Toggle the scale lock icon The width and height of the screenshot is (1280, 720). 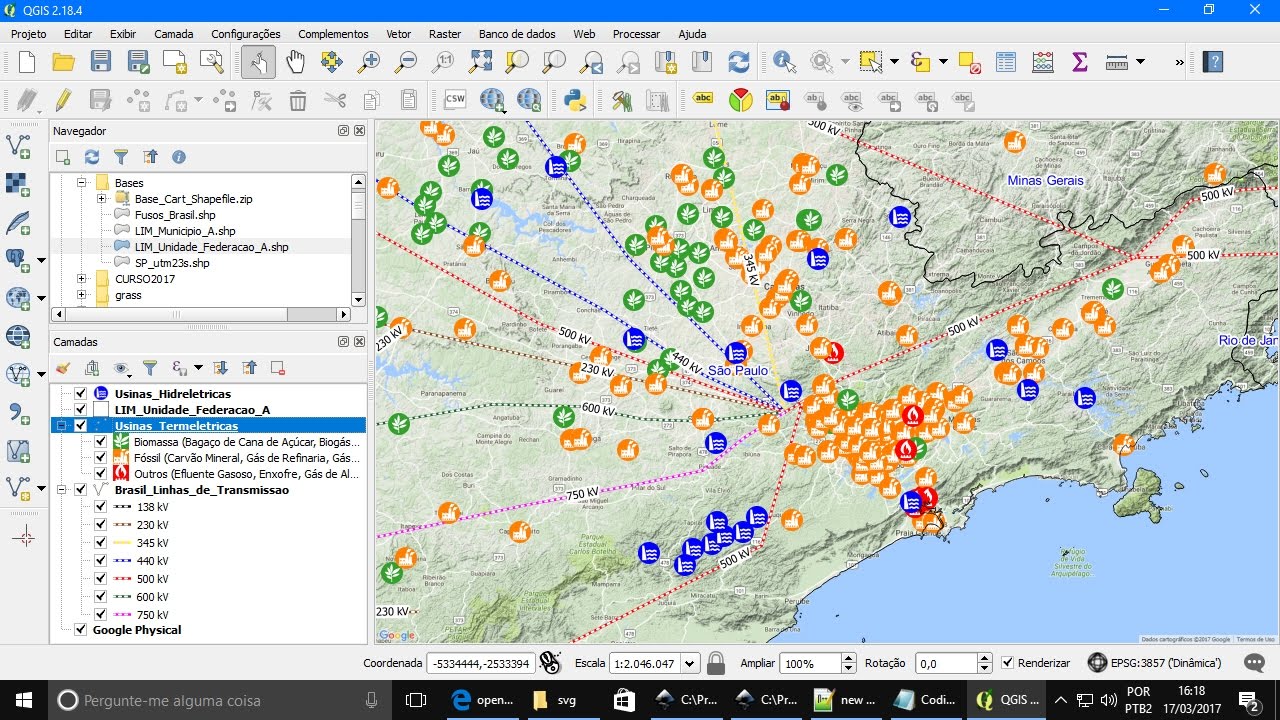(715, 663)
